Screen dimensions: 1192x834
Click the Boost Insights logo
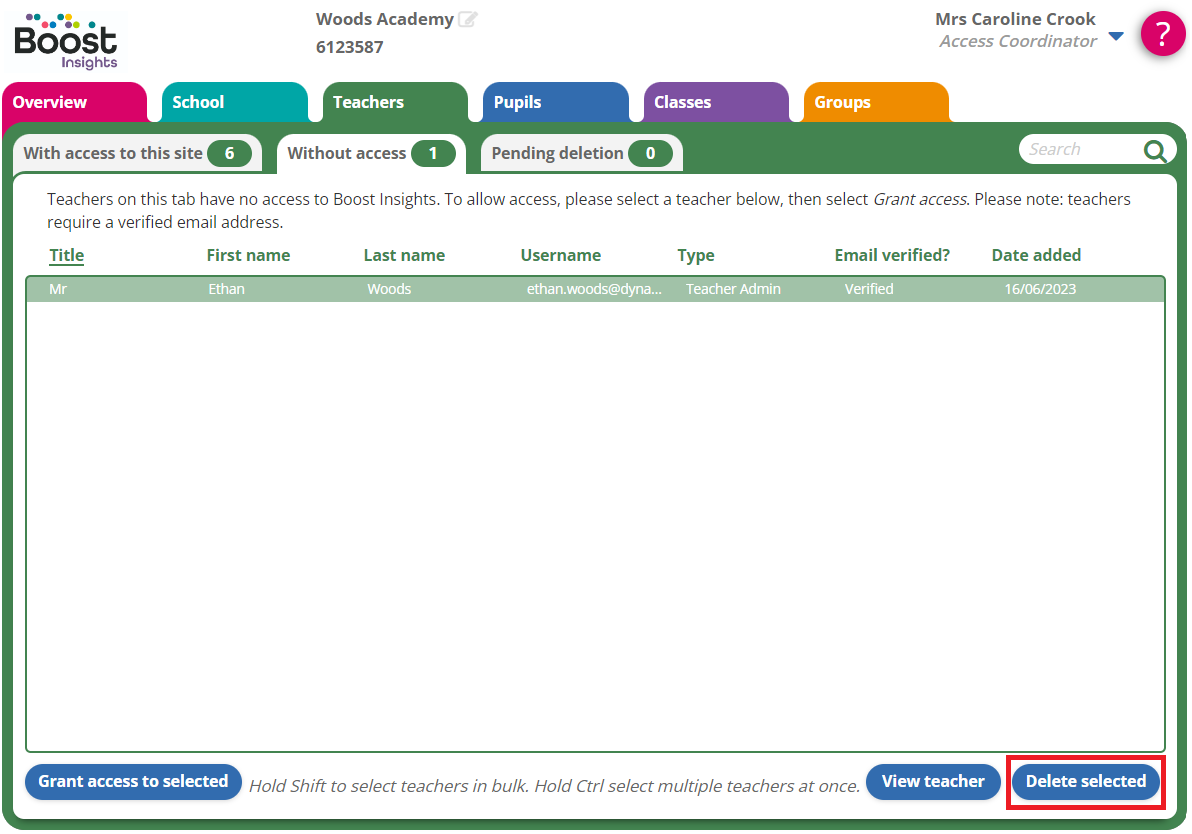pos(66,41)
